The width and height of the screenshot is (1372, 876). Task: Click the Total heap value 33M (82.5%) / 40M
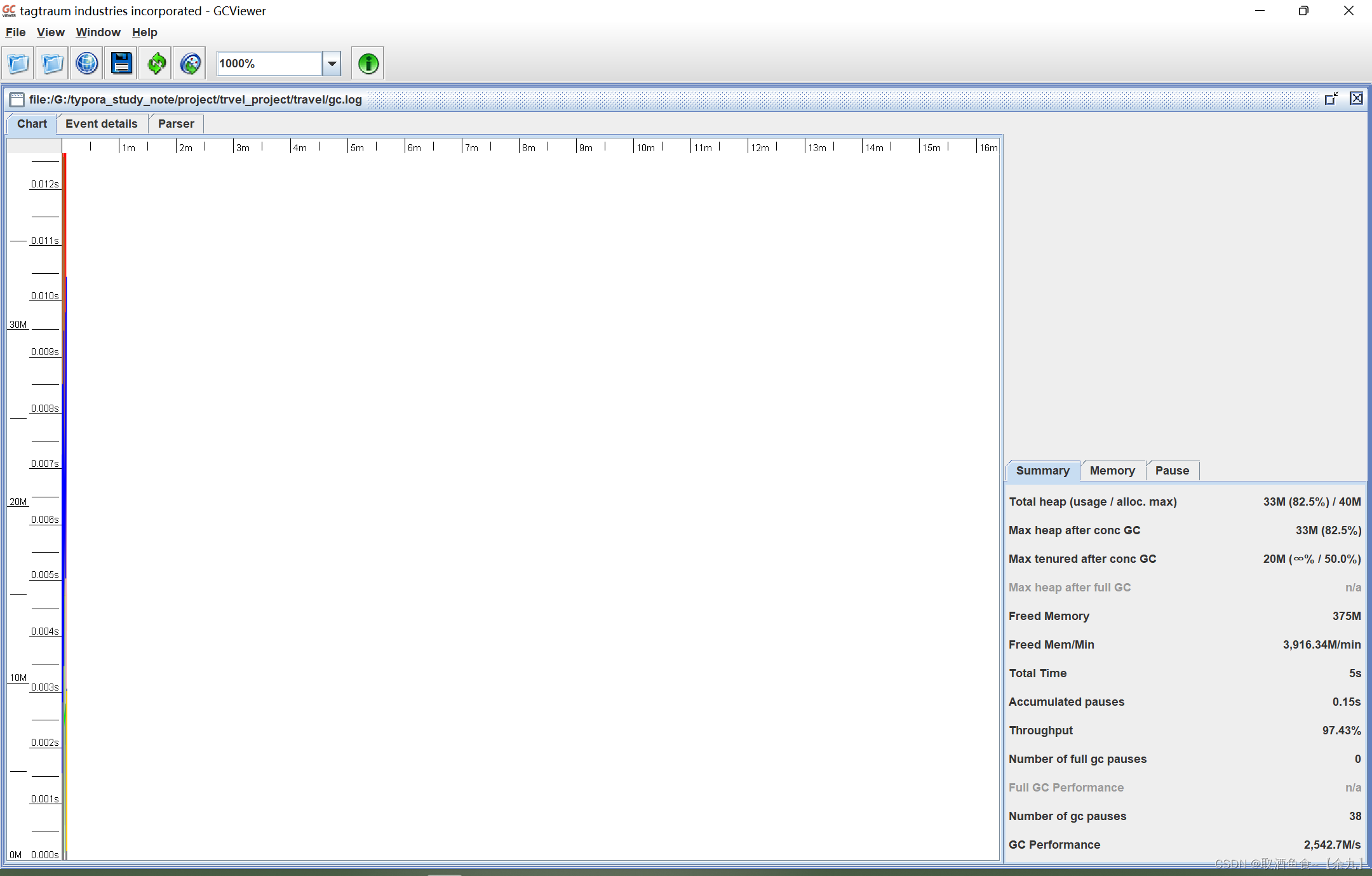(x=1312, y=502)
